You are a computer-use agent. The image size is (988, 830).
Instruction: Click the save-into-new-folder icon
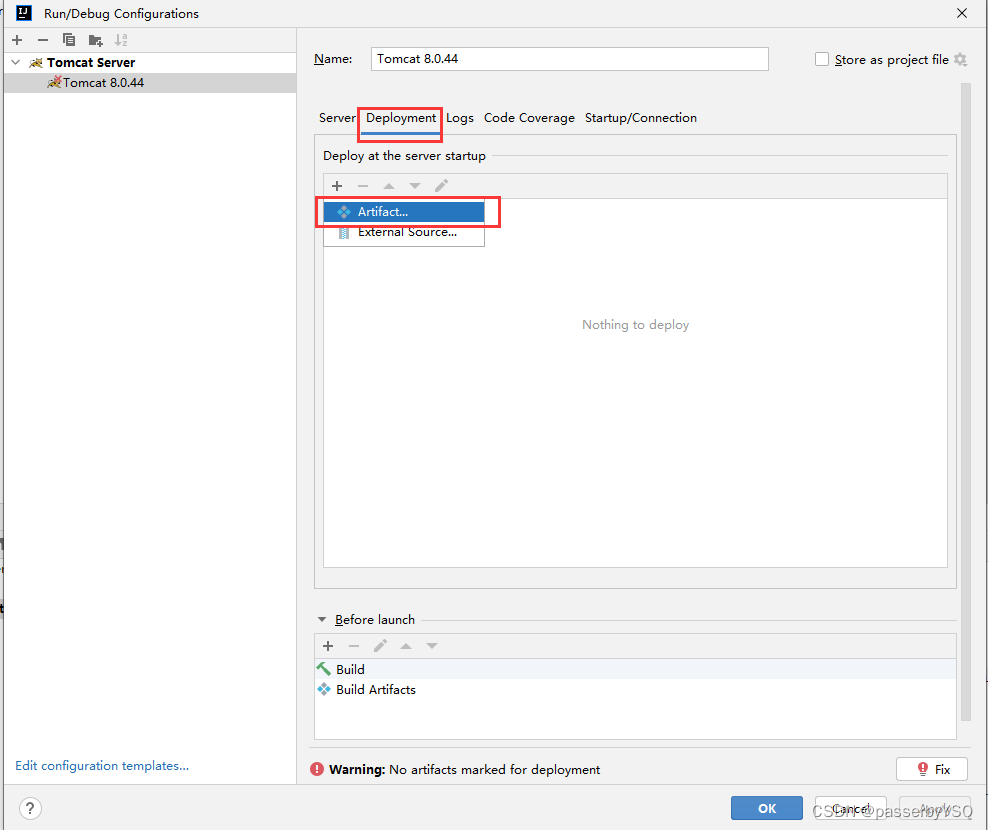tap(95, 40)
